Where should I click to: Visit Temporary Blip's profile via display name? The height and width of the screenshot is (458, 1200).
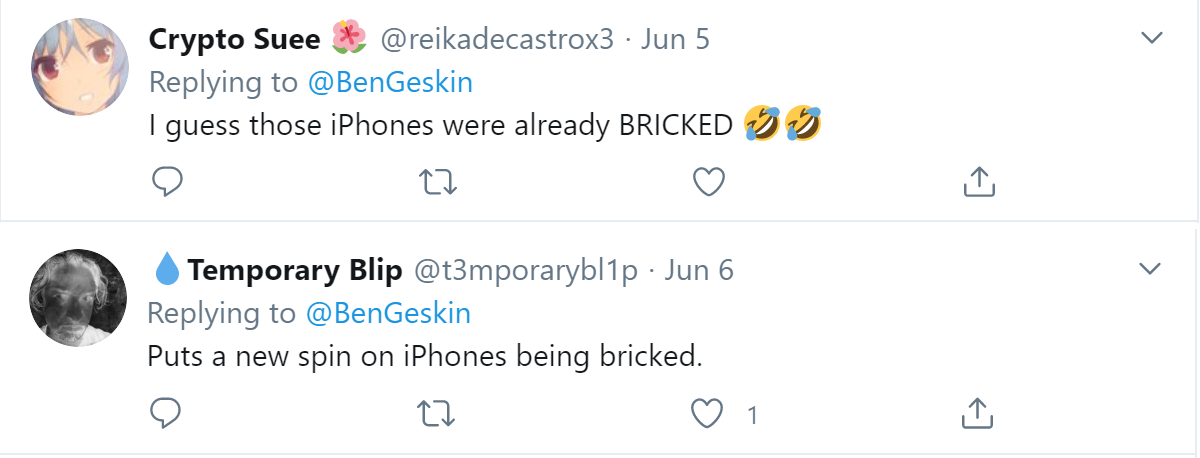[x=294, y=271]
